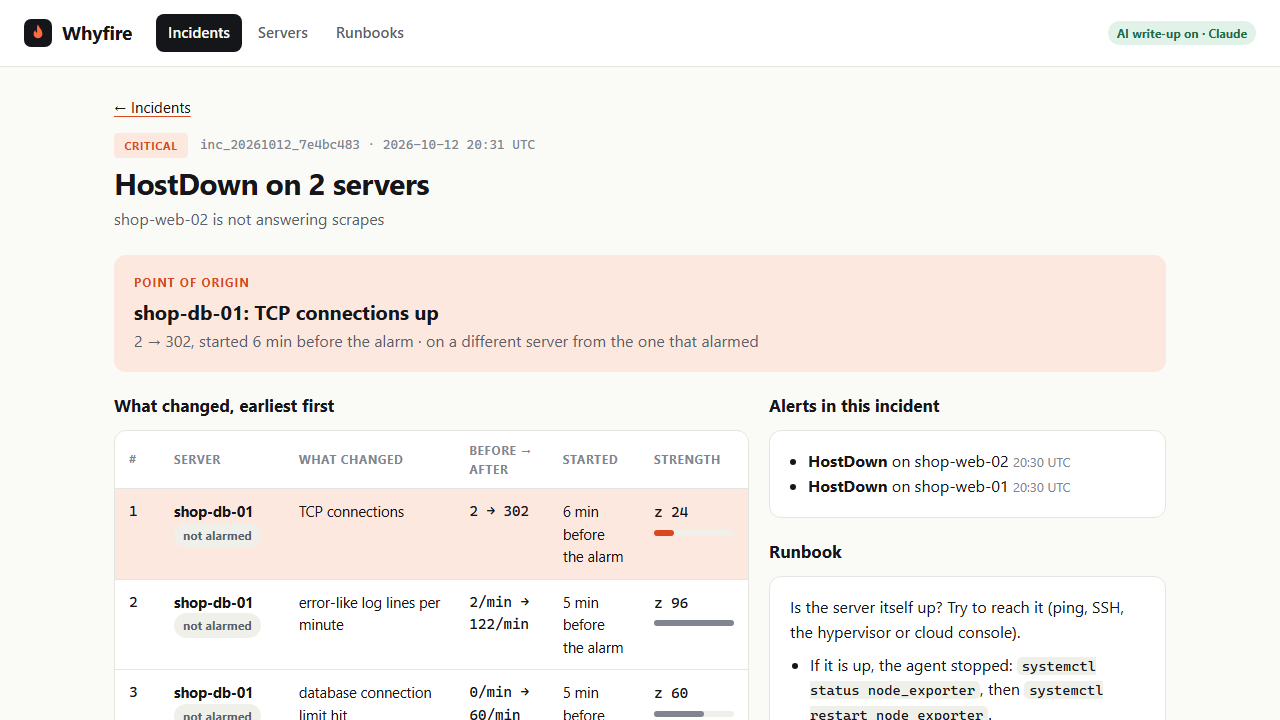Click the Runbook section heading

tap(805, 552)
